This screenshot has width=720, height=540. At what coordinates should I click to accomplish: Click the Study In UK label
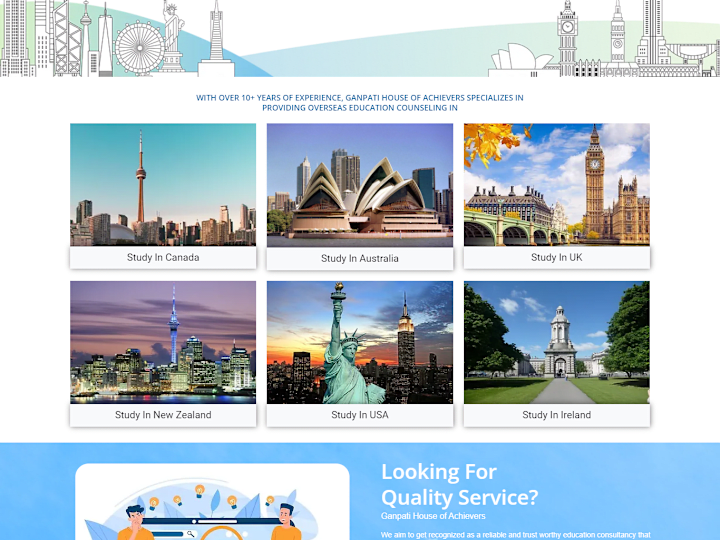[x=557, y=258]
